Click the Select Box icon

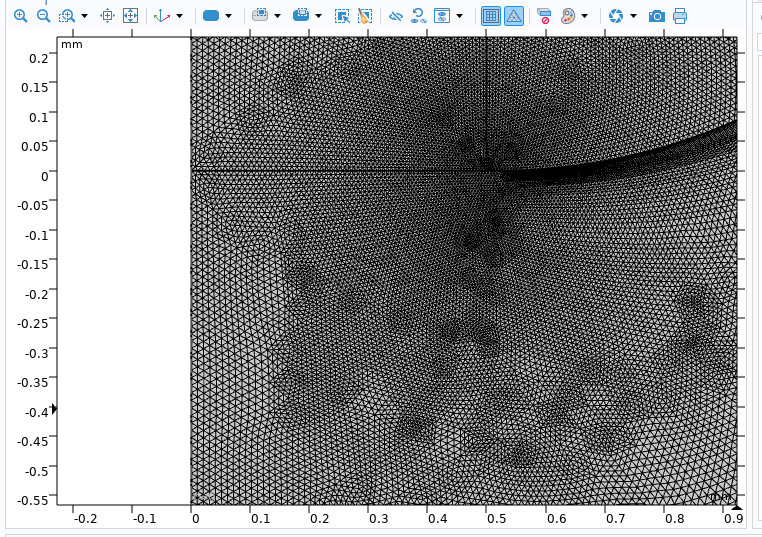tap(343, 16)
